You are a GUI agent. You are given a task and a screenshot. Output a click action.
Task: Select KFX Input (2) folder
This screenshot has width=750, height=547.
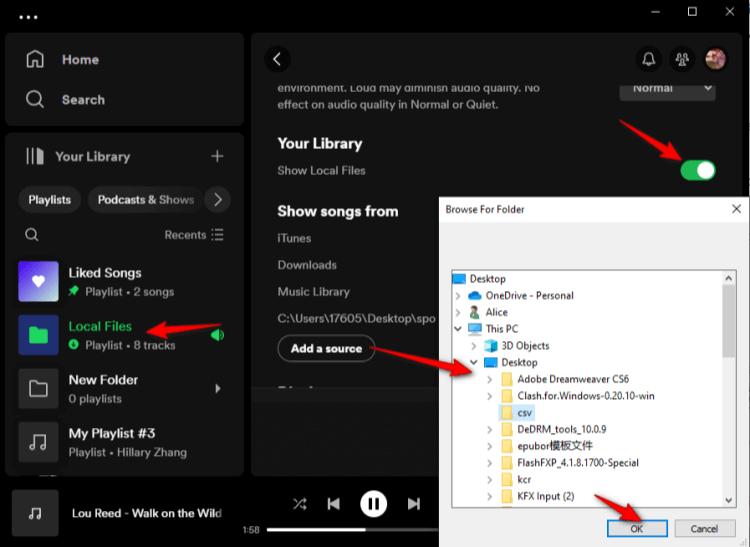pyautogui.click(x=545, y=496)
